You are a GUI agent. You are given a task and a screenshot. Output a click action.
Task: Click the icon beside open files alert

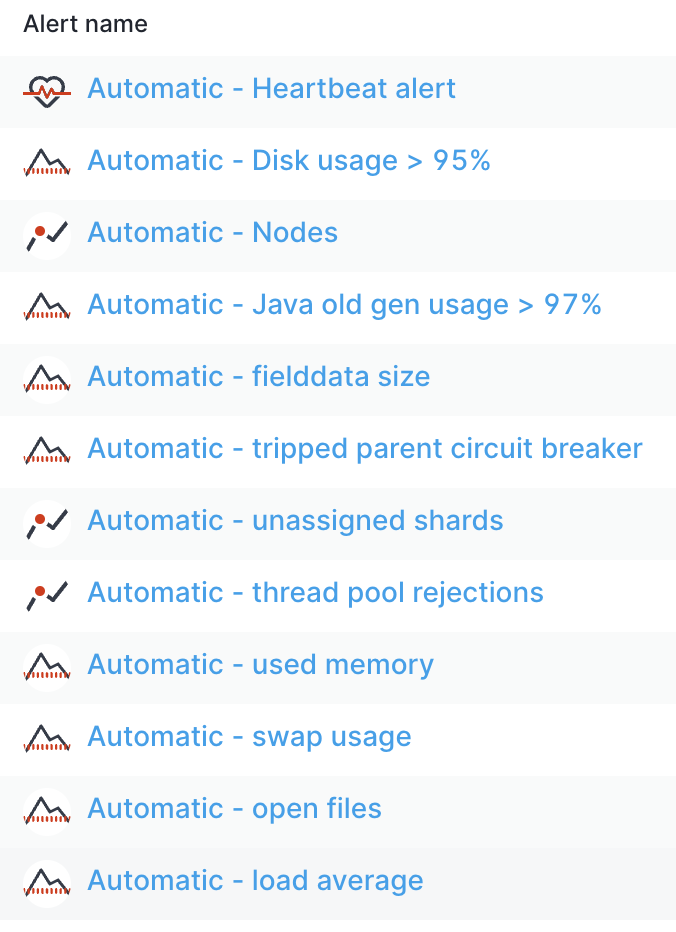pyautogui.click(x=47, y=811)
